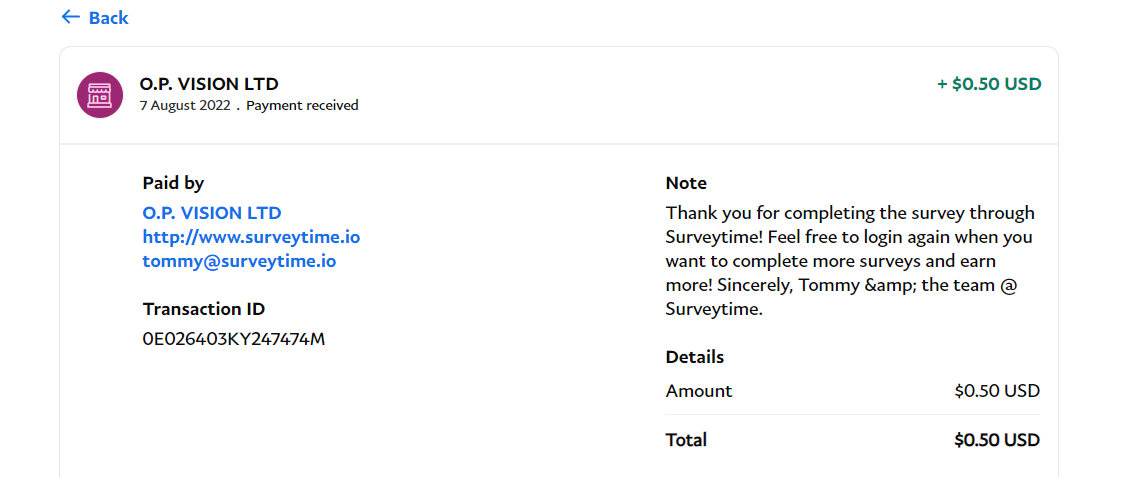1144x477 pixels.
Task: Click the Back arrow icon
Action: (x=71, y=17)
